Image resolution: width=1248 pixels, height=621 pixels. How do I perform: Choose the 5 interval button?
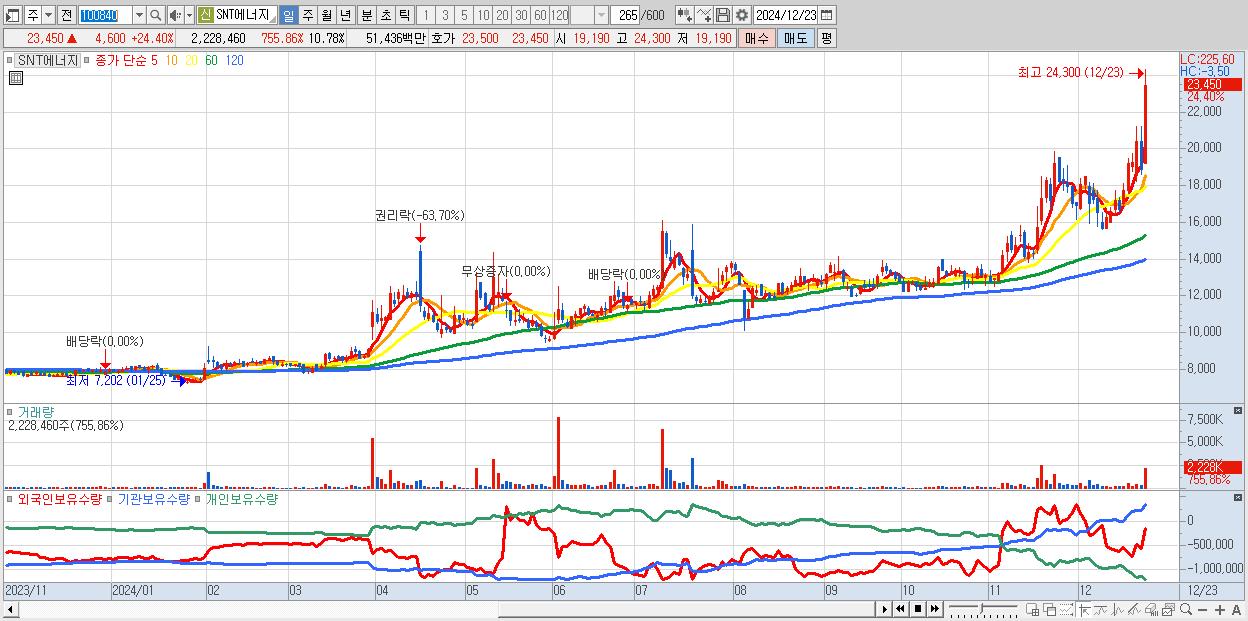click(x=464, y=15)
